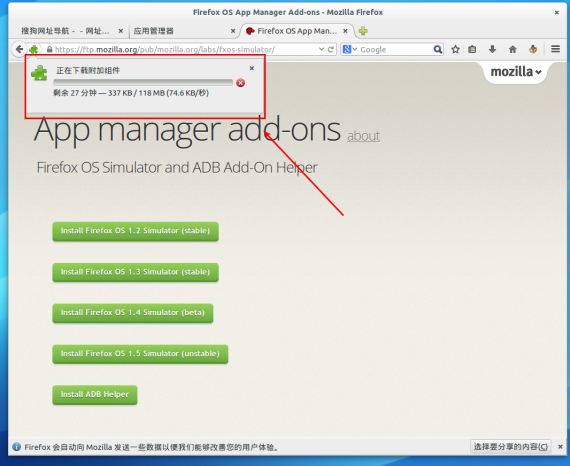Expand URL history dropdown arrow
Image resolution: width=570 pixels, height=466 pixels.
coord(321,49)
